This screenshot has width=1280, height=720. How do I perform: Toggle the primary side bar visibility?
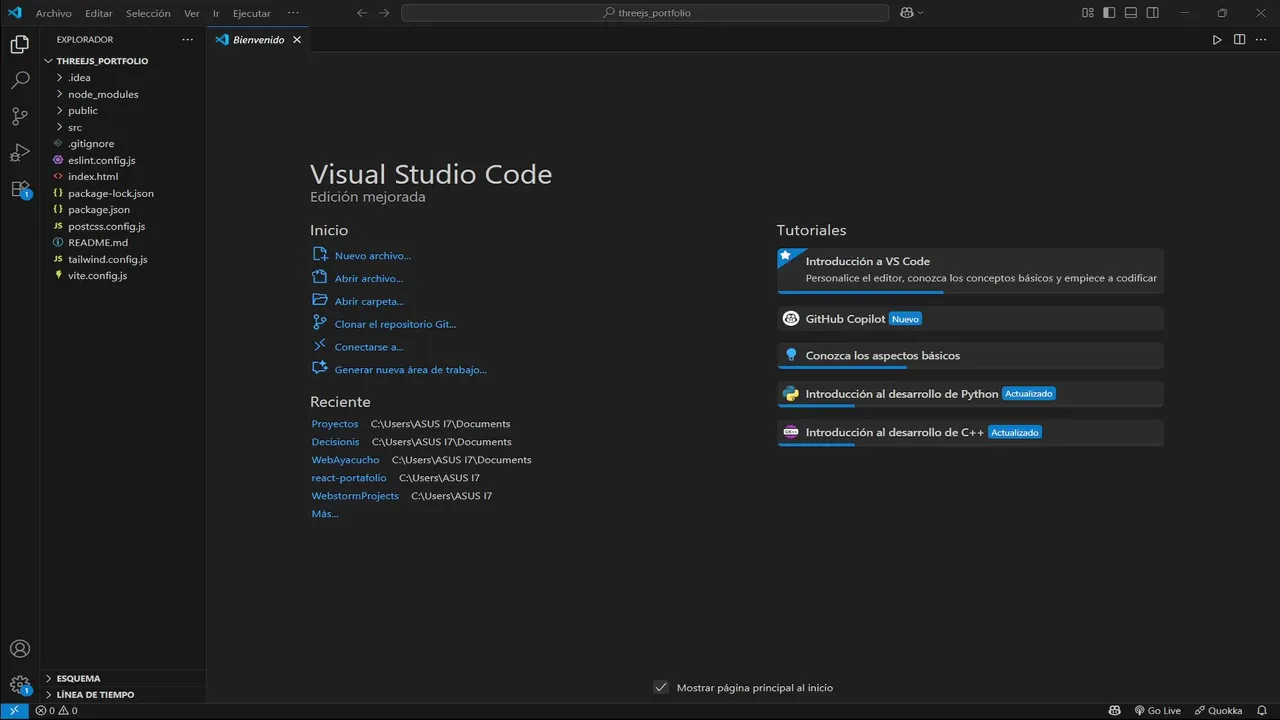coord(1109,13)
